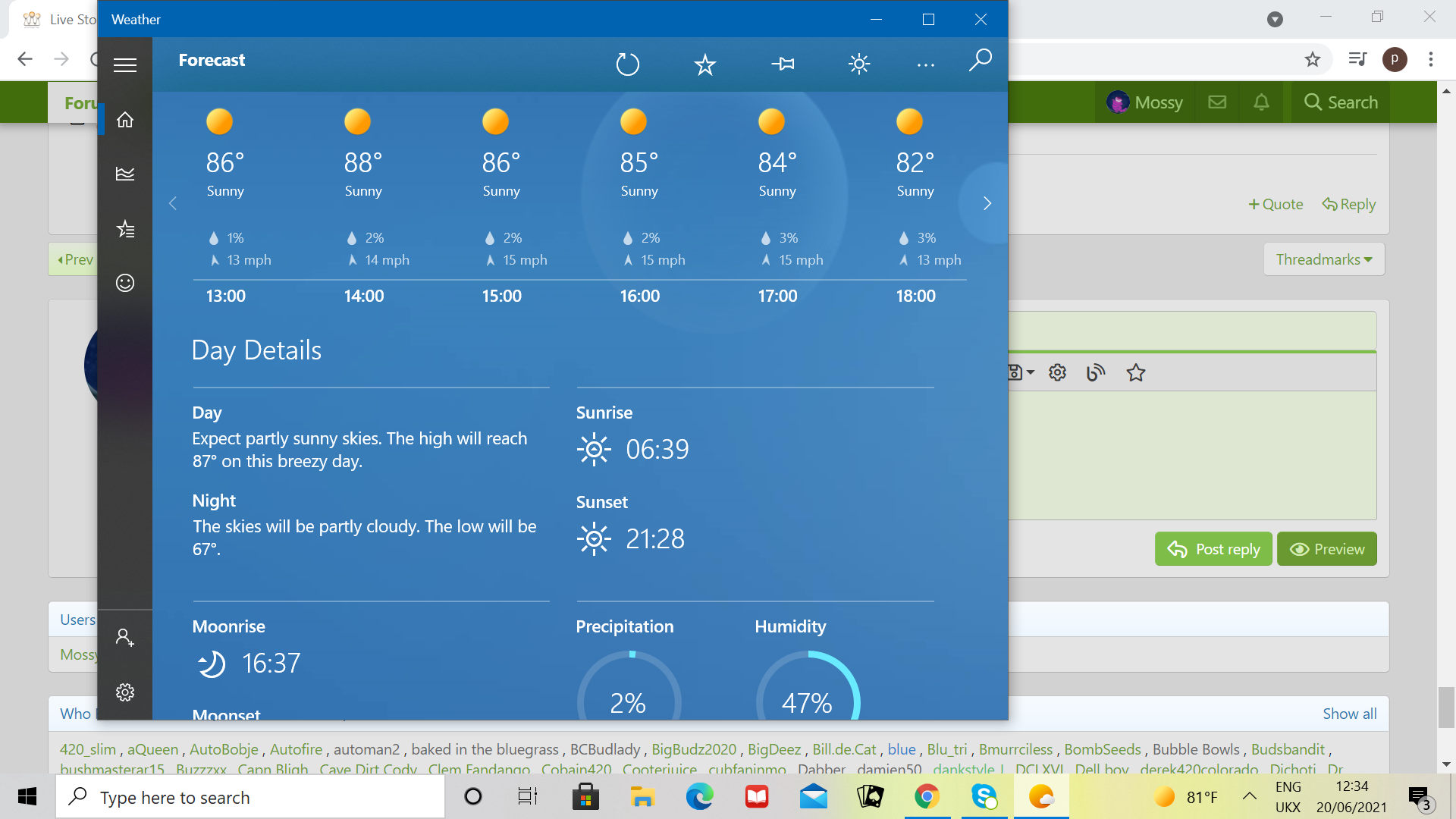Click the taskbar search box
This screenshot has width=1456, height=819.
(x=250, y=797)
